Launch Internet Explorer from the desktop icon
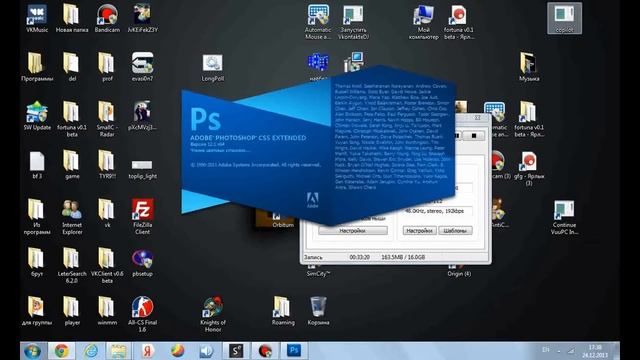 click(72, 216)
